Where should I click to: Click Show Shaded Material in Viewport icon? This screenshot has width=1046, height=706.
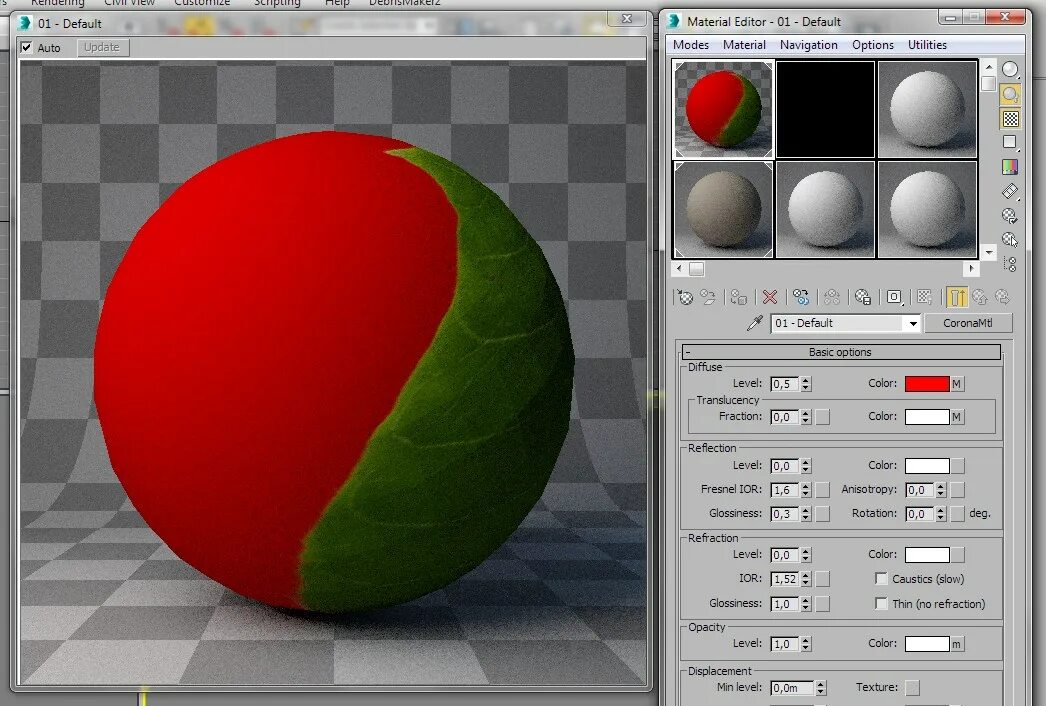coord(925,297)
